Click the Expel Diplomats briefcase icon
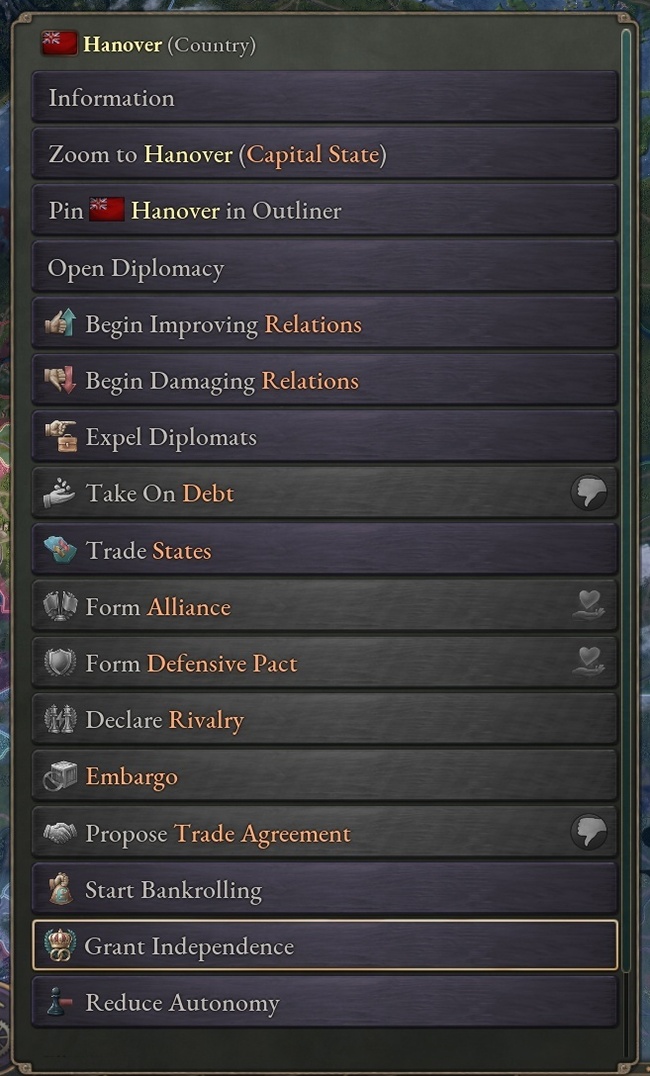The height and width of the screenshot is (1076, 650). pos(61,437)
